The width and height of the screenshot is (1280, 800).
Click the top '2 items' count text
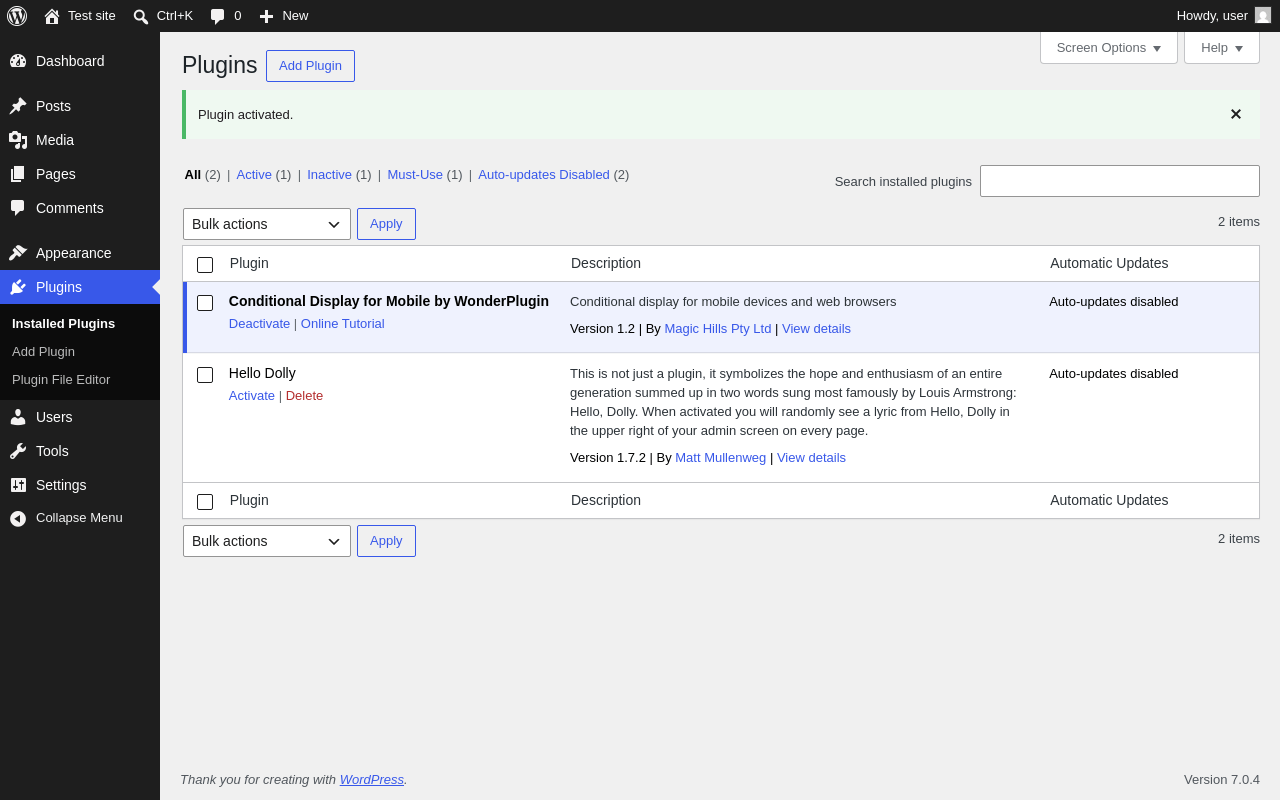(1239, 222)
